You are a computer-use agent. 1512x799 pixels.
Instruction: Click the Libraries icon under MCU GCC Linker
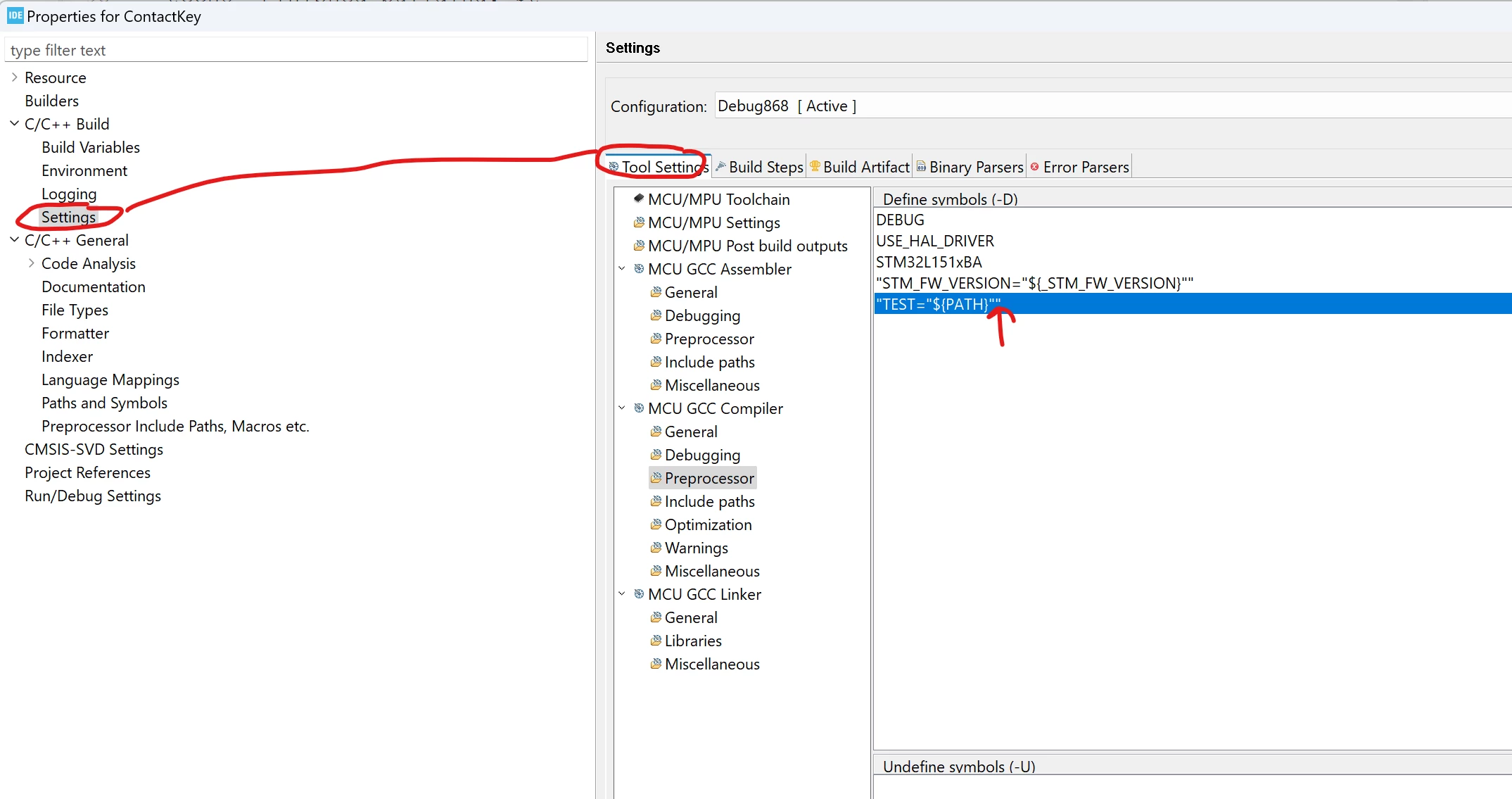coord(656,641)
